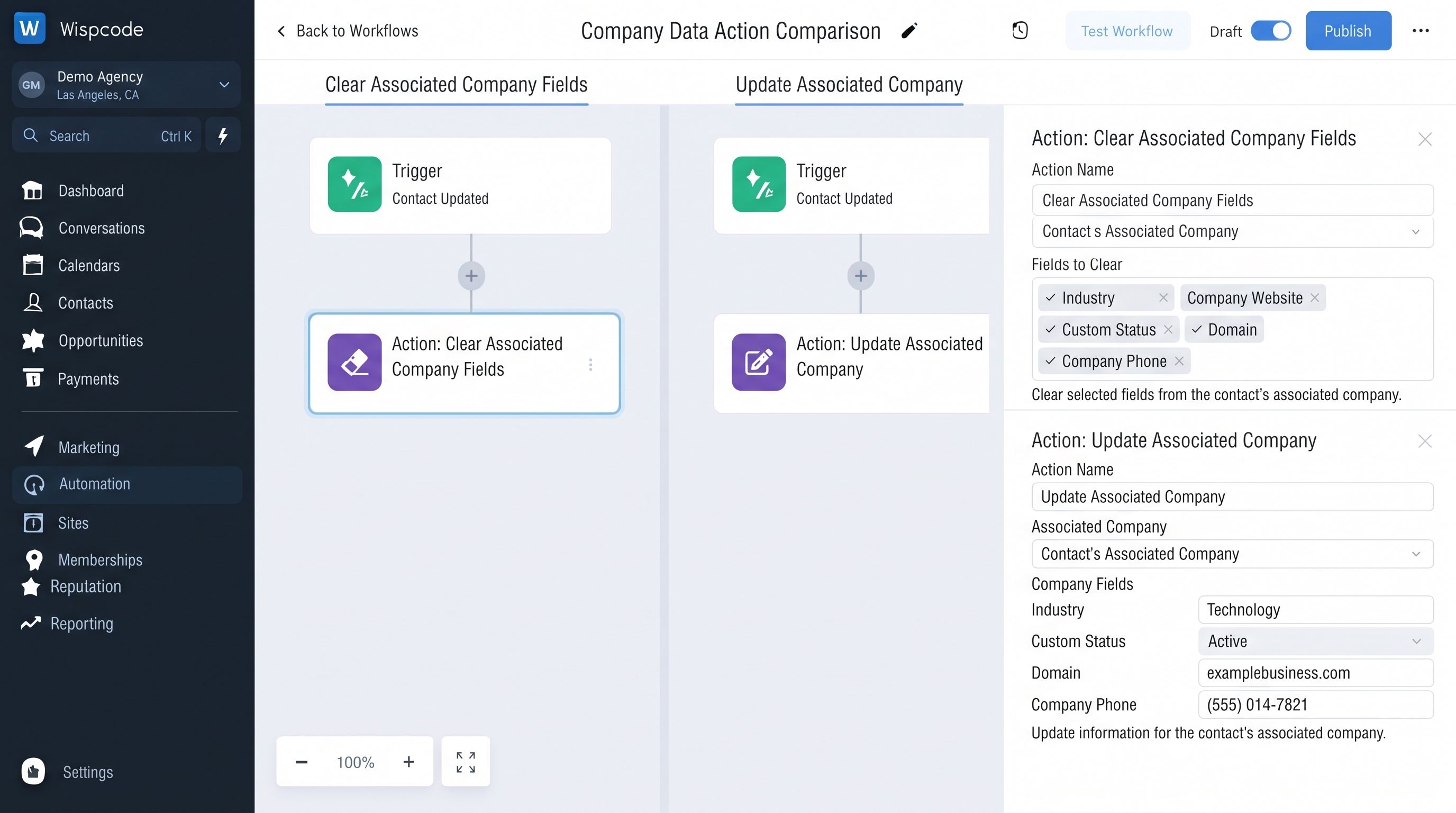
Task: Toggle the Draft switch
Action: (x=1271, y=31)
